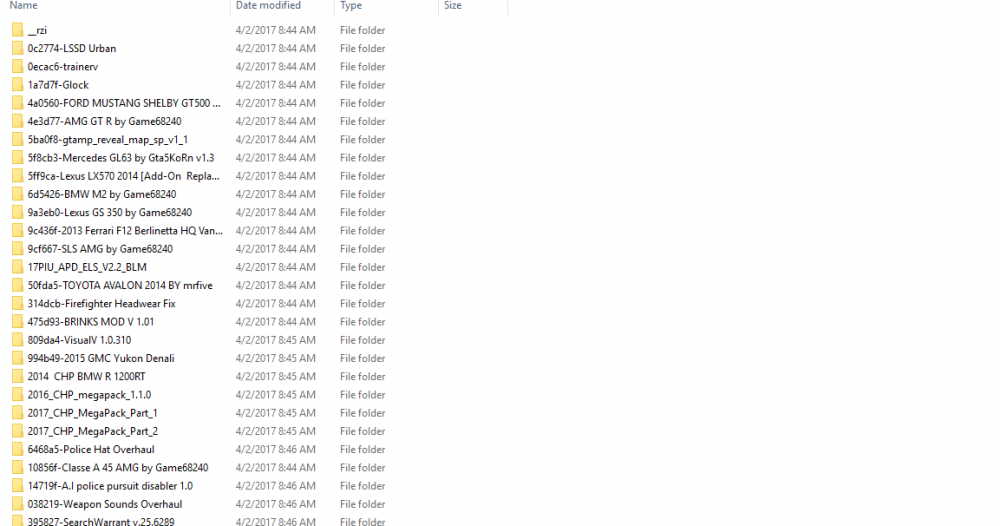This screenshot has height=526, width=1000.
Task: Click folder icon of 2017_CHP_MegaPack_Part_1
Action: [x=17, y=413]
